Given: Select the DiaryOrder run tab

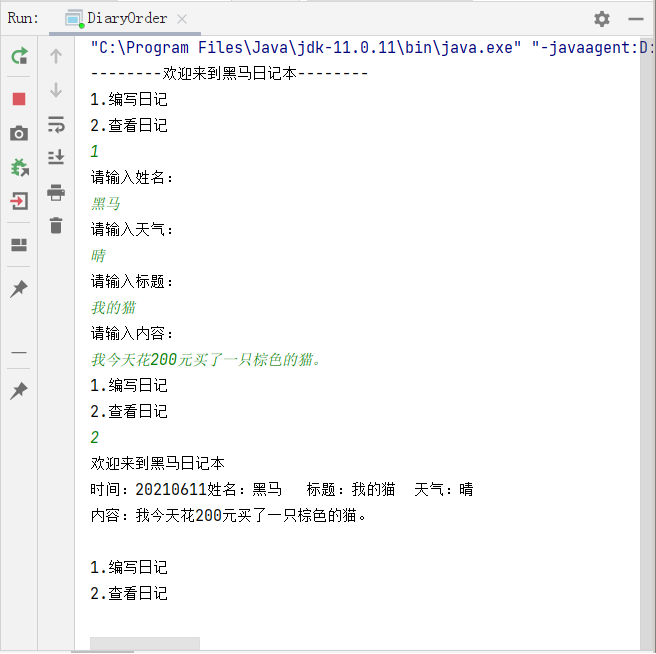Looking at the screenshot, I should point(114,18).
